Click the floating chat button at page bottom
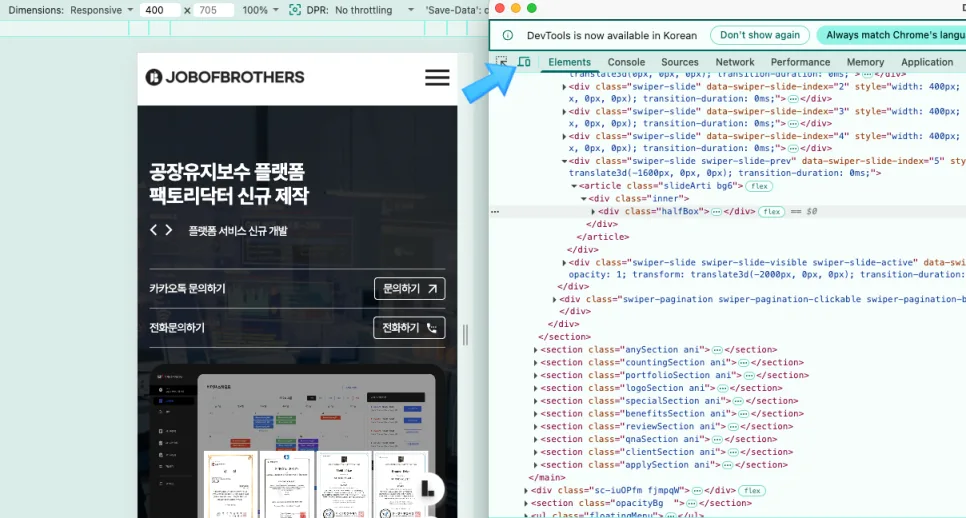The height and width of the screenshot is (518, 966). tap(427, 489)
